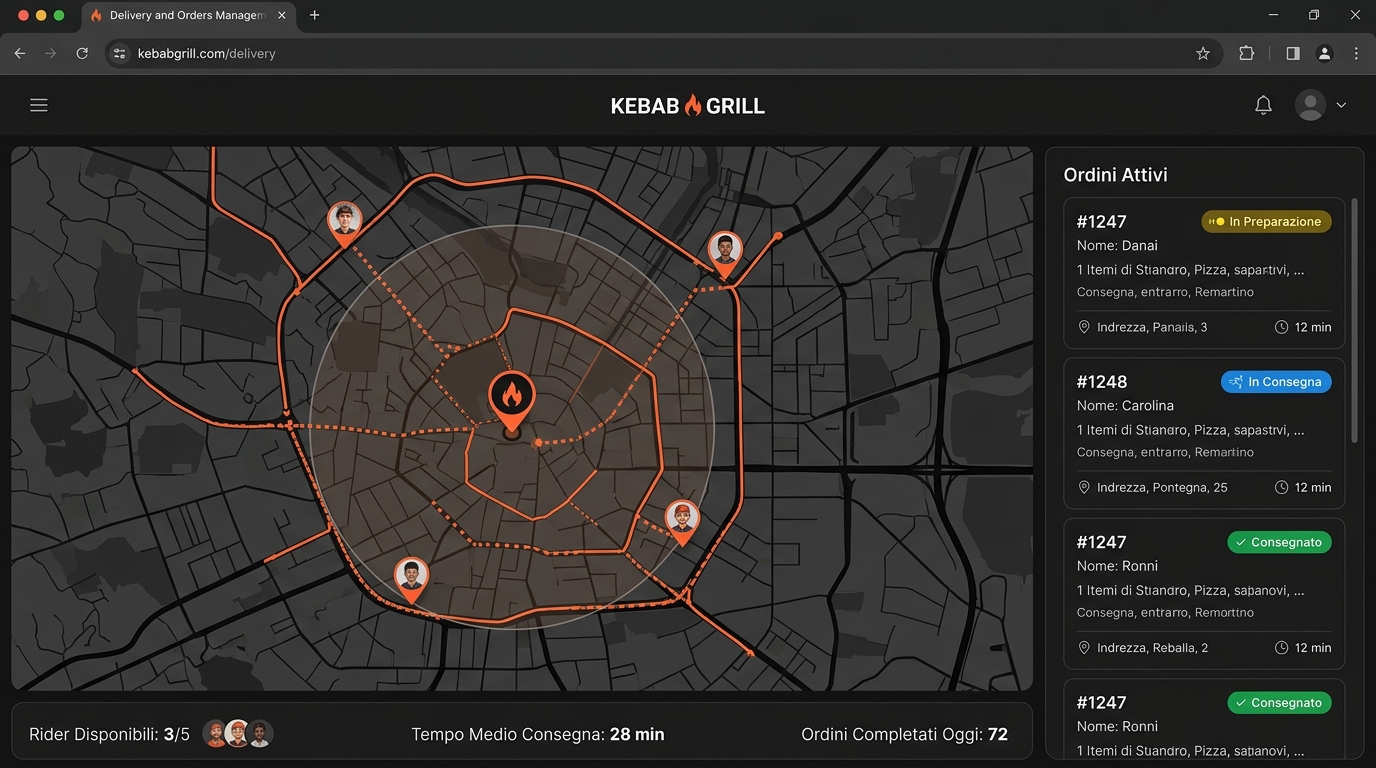This screenshot has height=768, width=1376.
Task: Click the first rider avatar in Rider Disponibili
Action: coord(215,733)
